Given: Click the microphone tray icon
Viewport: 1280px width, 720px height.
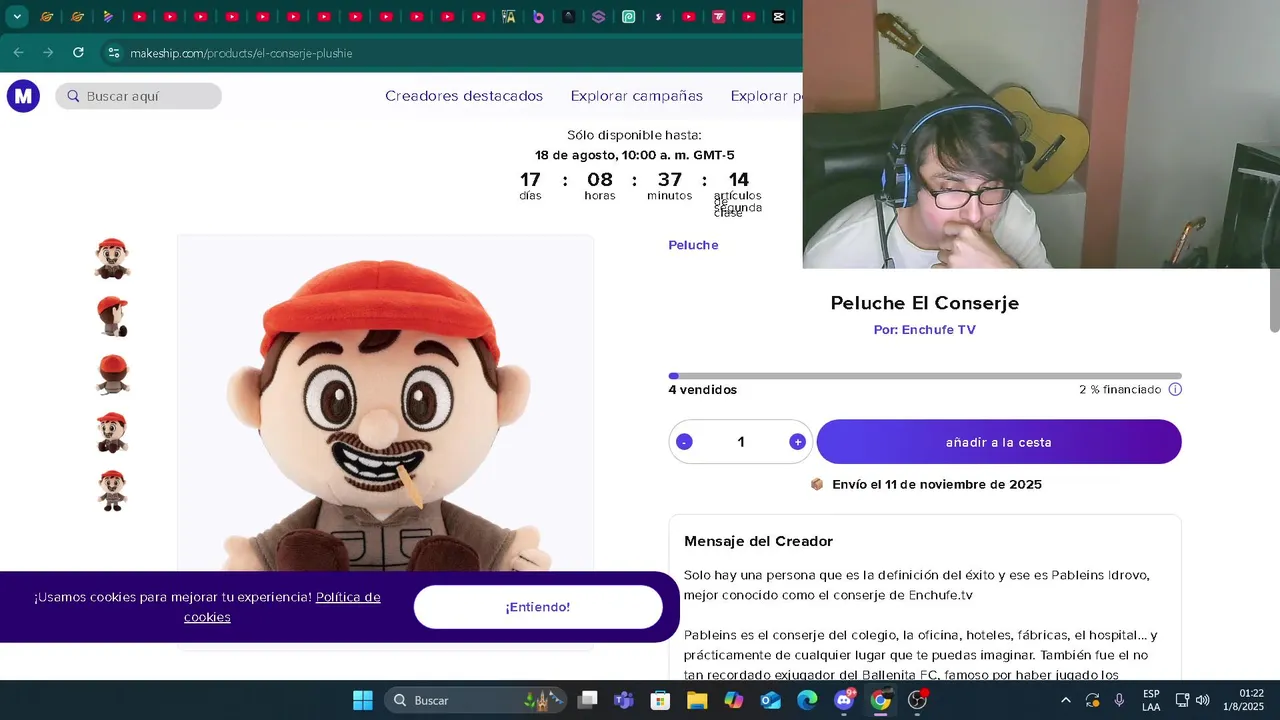Looking at the screenshot, I should click(x=1119, y=700).
